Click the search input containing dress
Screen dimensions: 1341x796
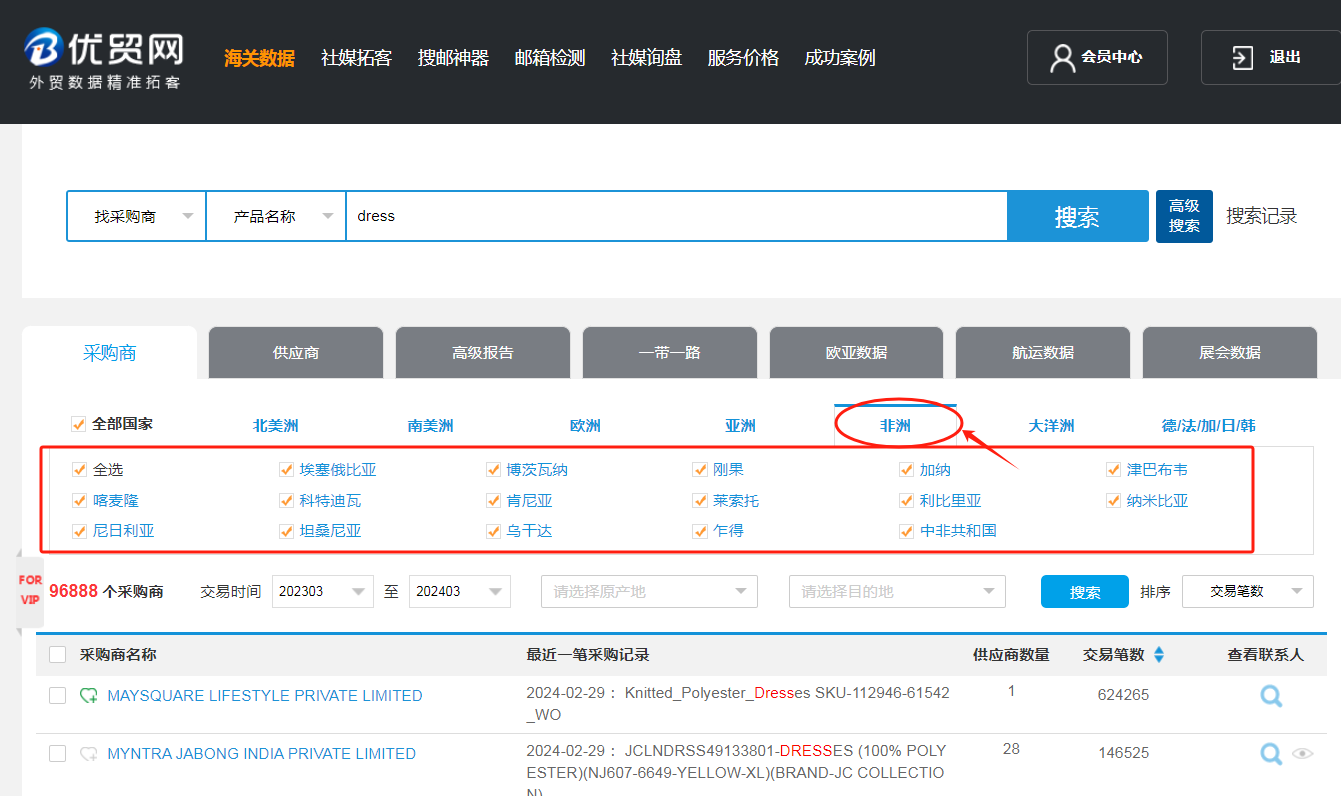point(676,216)
